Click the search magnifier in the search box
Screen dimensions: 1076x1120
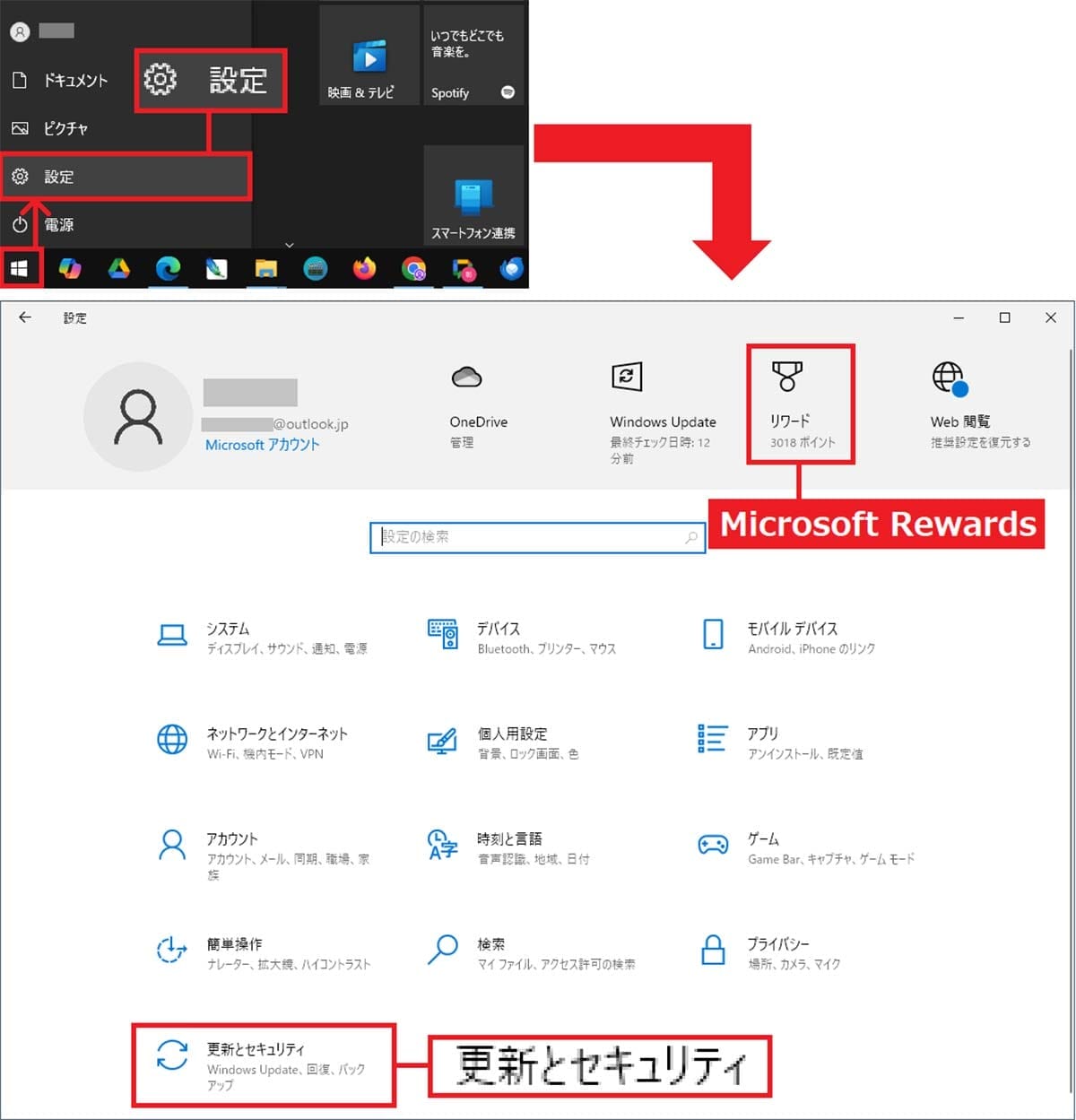690,537
